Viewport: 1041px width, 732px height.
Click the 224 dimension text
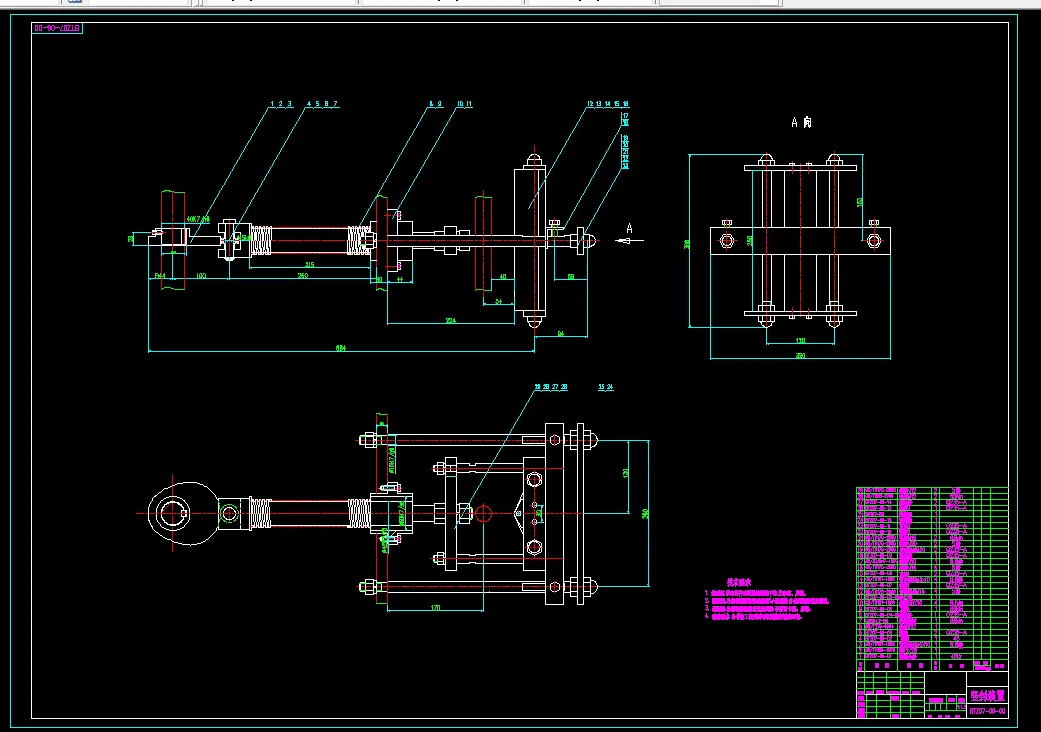451,321
